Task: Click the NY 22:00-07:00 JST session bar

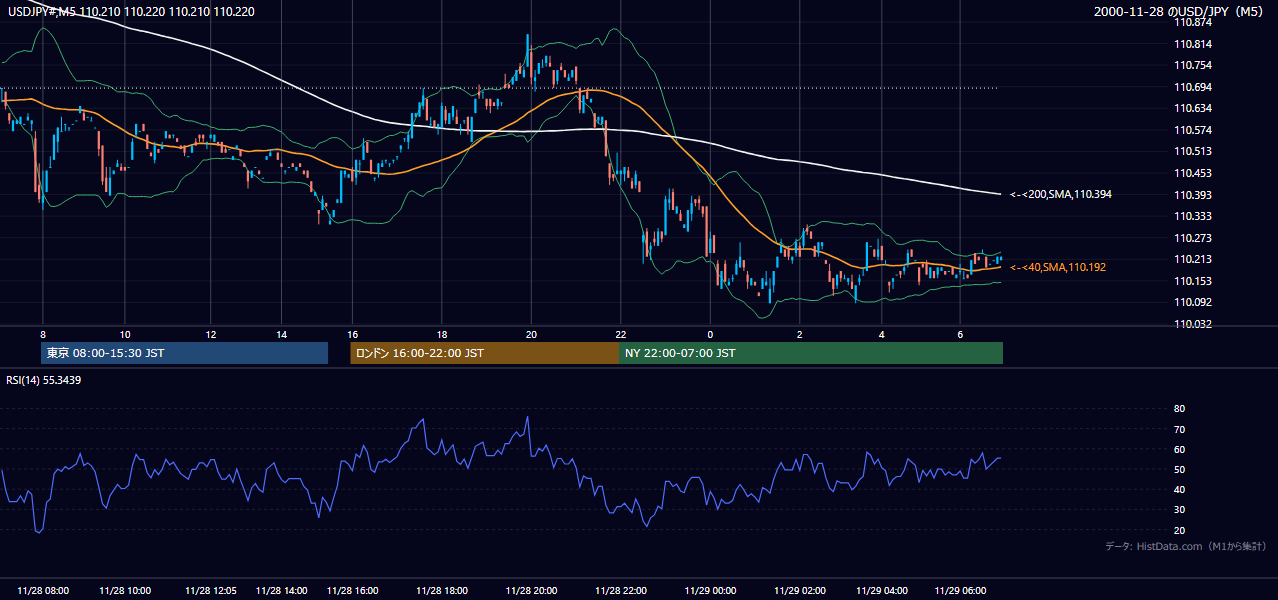Action: click(811, 353)
